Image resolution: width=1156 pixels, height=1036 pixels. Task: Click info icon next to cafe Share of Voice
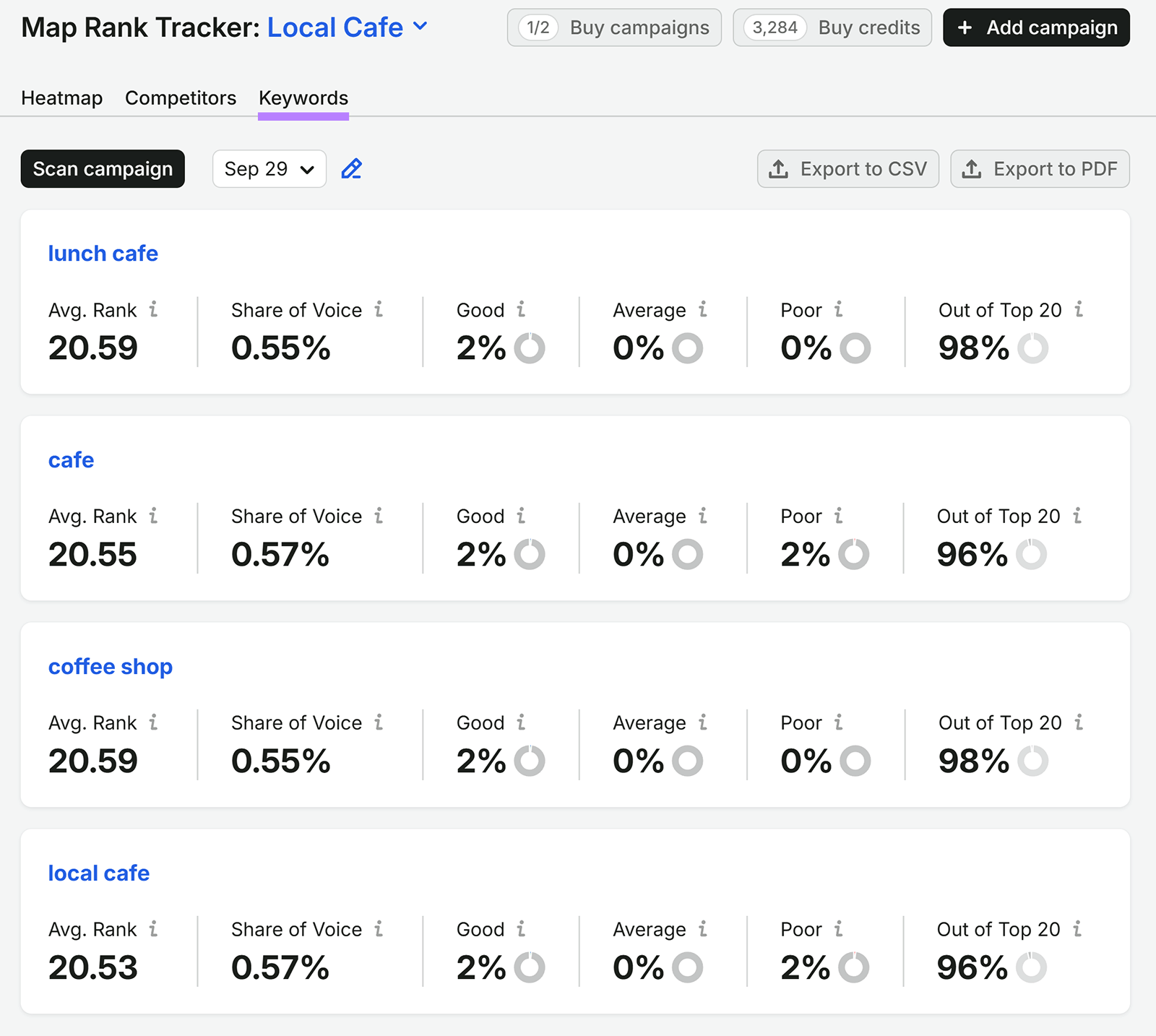[x=379, y=516]
